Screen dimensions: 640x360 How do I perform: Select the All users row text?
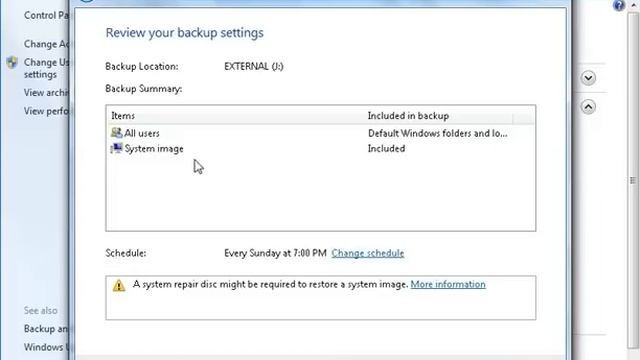(142, 133)
